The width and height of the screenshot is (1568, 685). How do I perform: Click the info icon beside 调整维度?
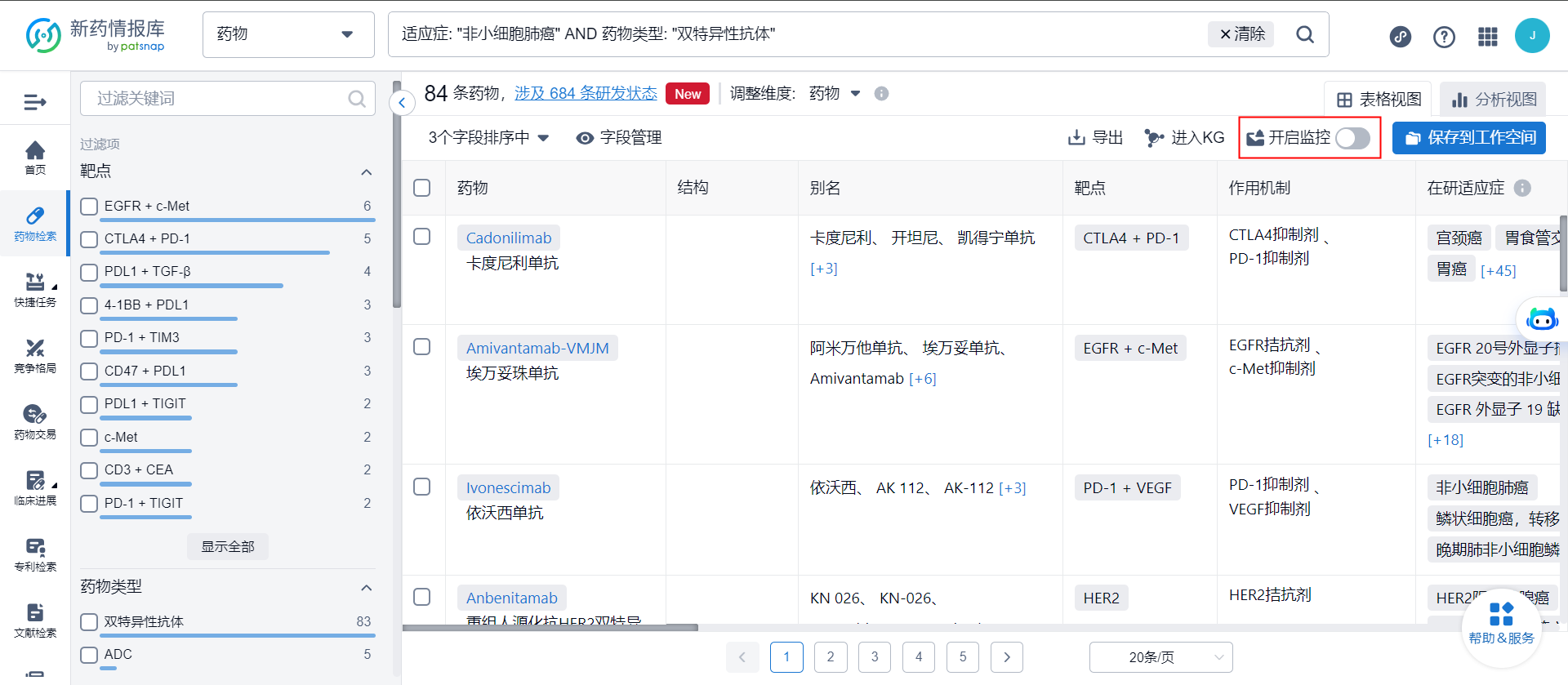tap(881, 94)
